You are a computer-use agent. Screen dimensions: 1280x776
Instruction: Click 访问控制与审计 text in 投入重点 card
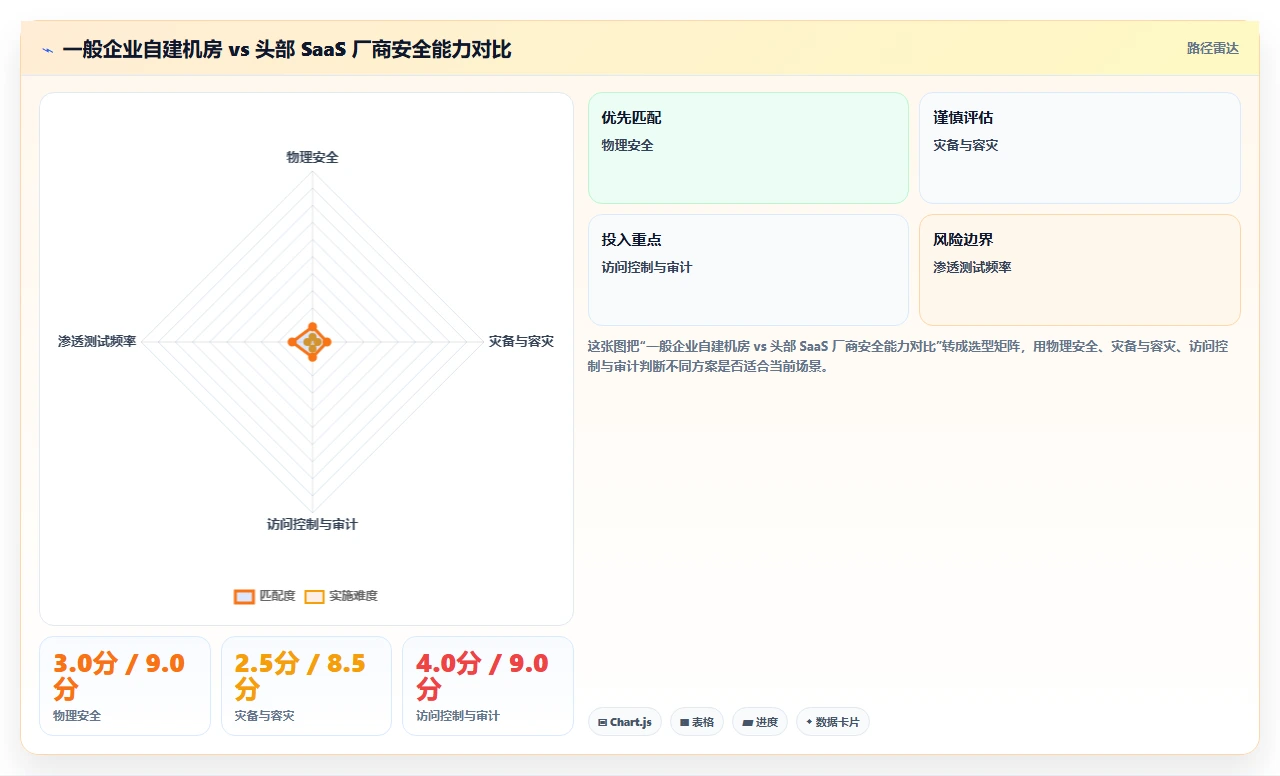646,267
